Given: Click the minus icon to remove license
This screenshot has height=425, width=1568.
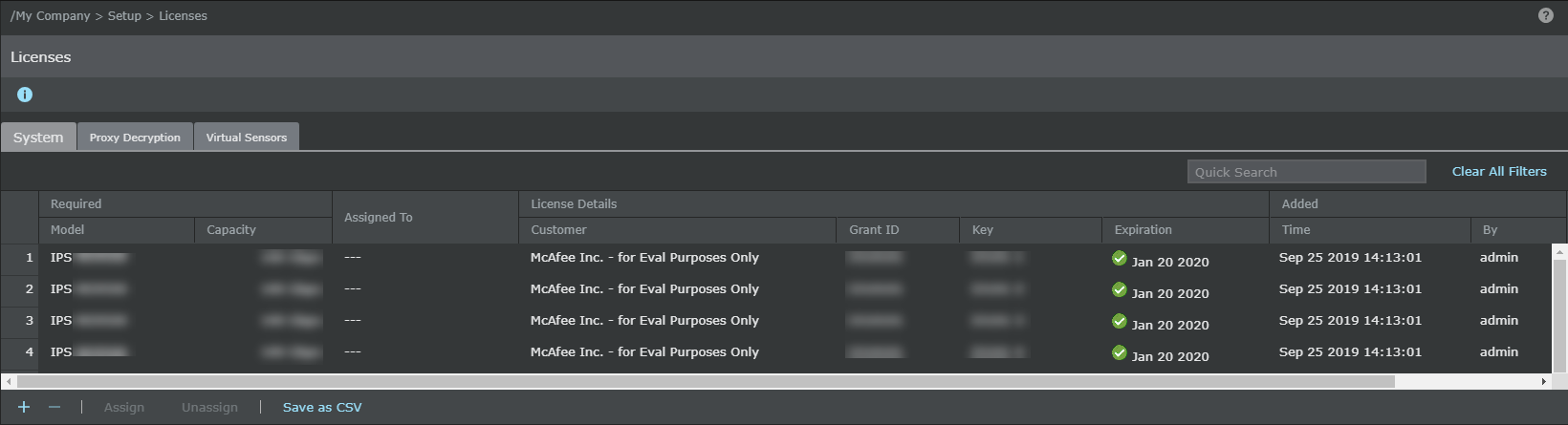Looking at the screenshot, I should (54, 407).
